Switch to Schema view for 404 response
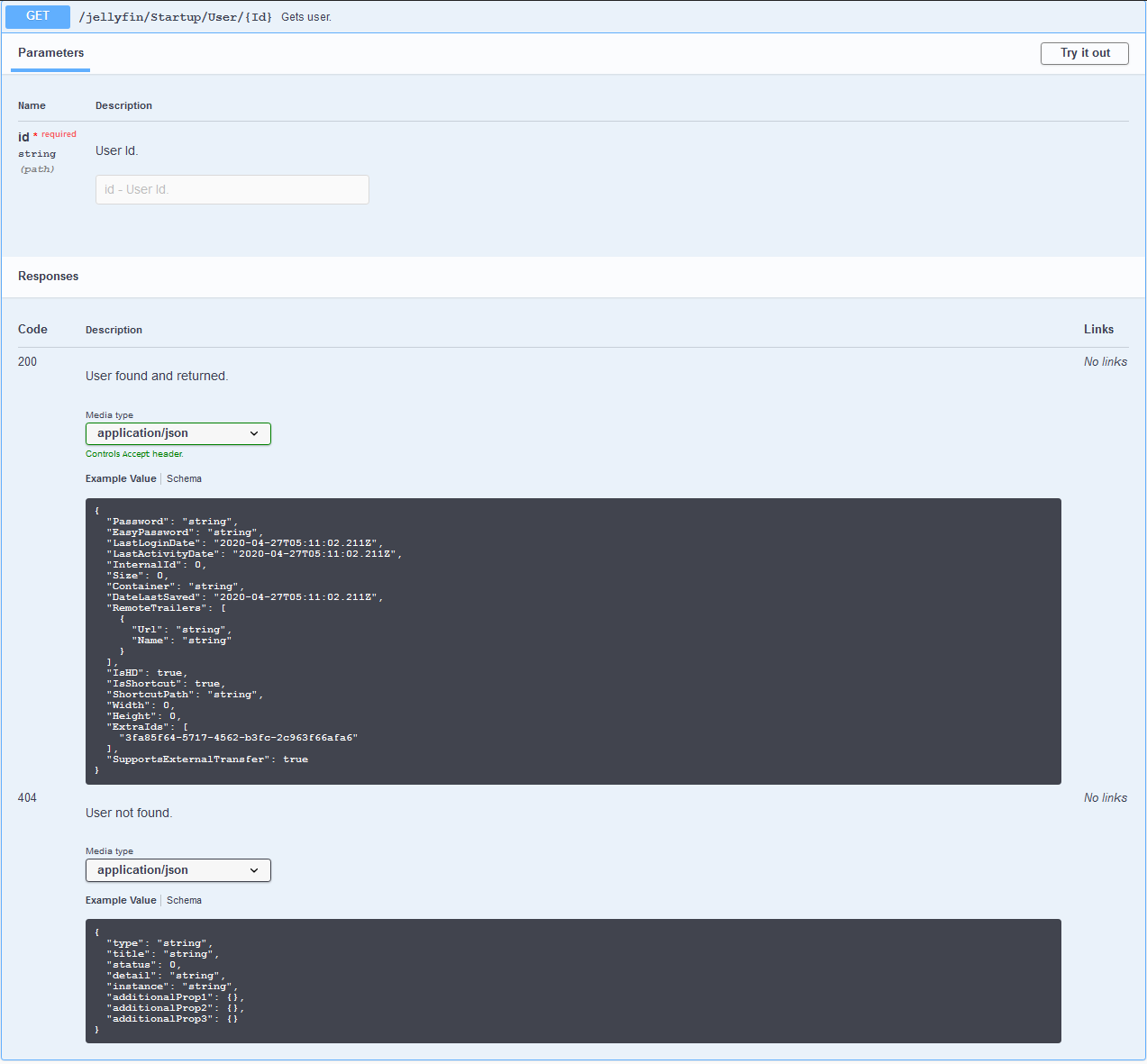 [184, 900]
